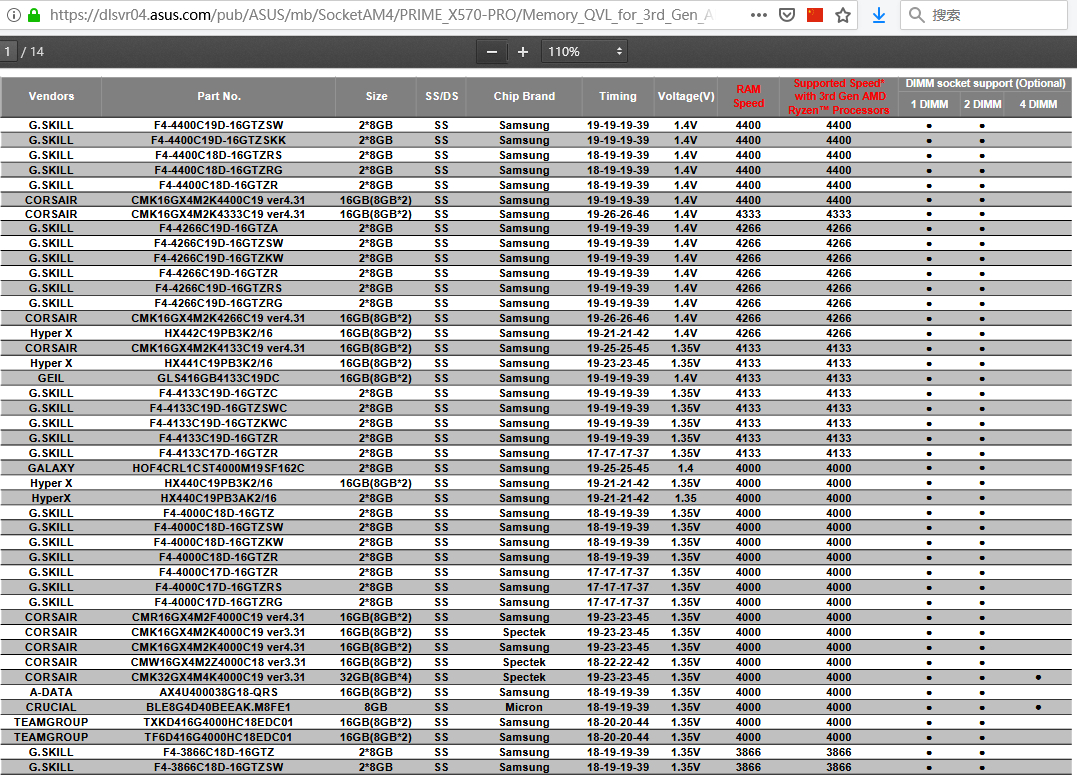Image resolution: width=1077 pixels, height=778 pixels.
Task: Click the 4 DIMM dot in CRUCIAL row
Action: tap(1038, 707)
